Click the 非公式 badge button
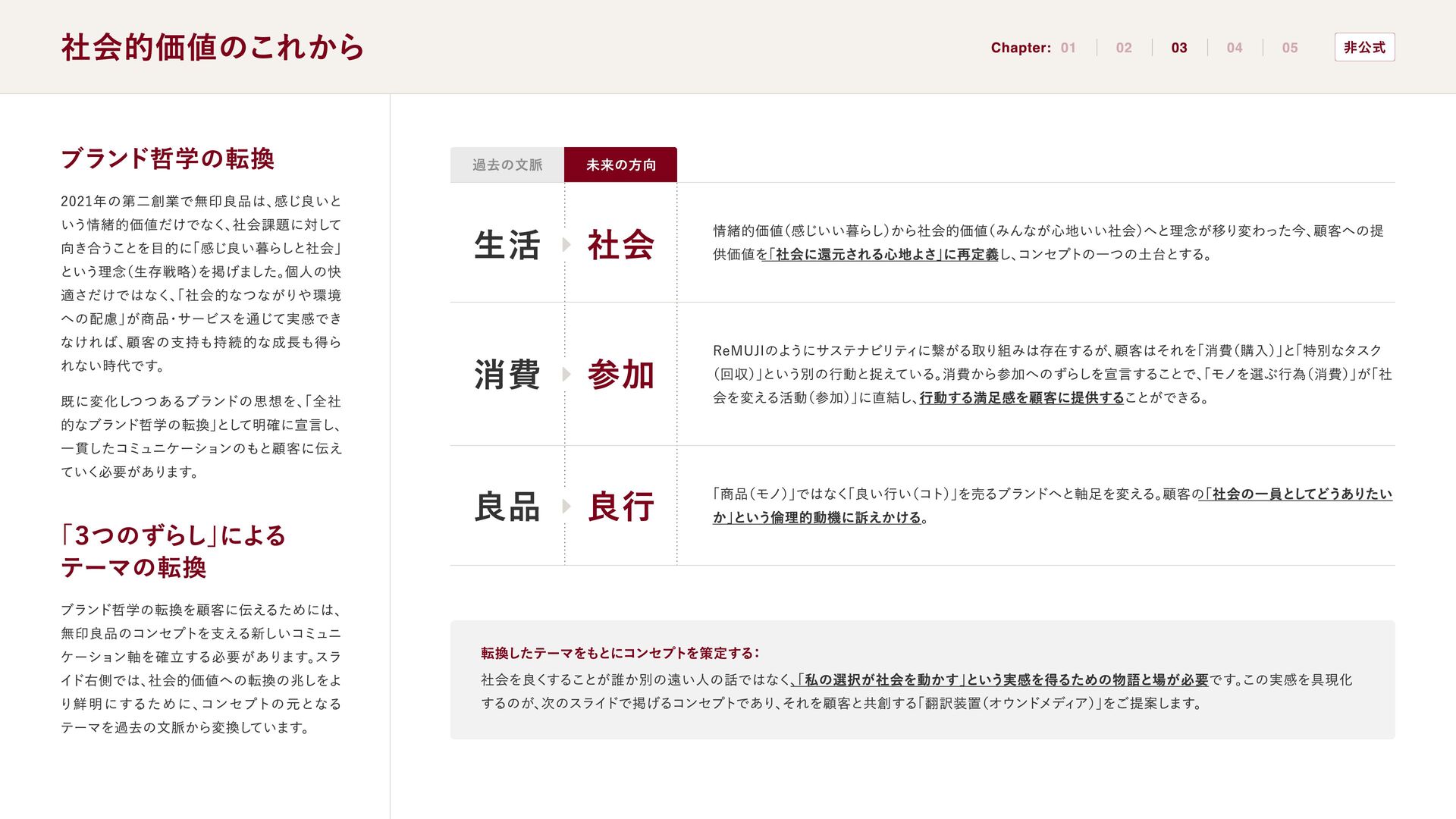The image size is (1456, 819). (1363, 47)
